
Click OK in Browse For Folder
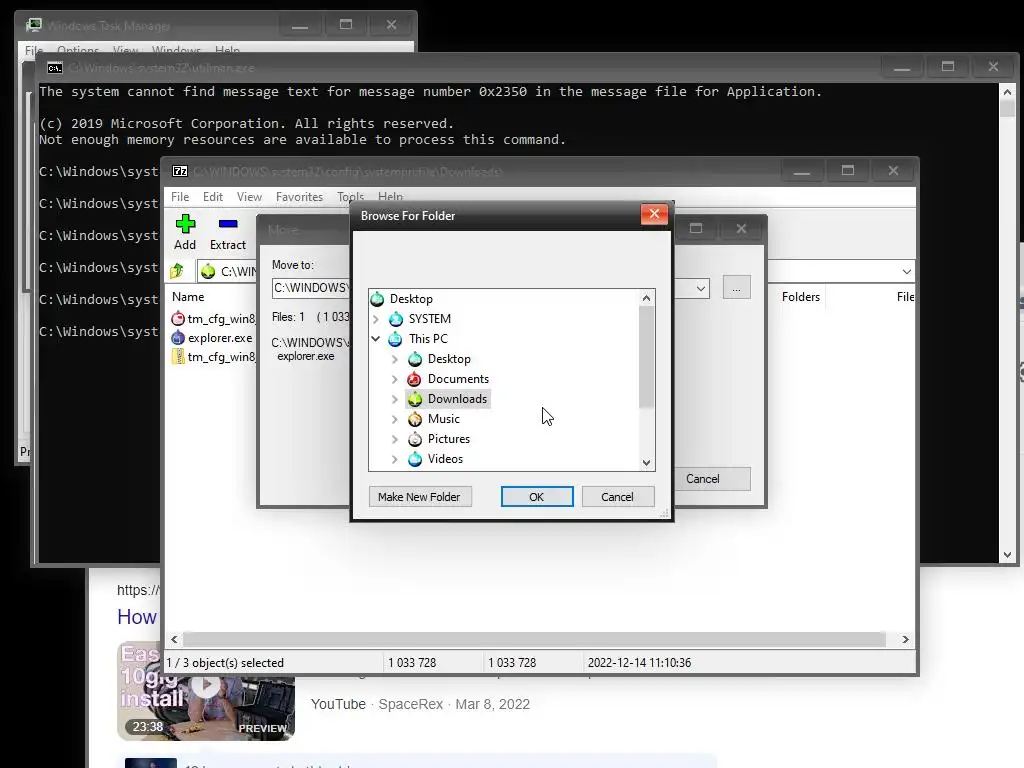[x=537, y=497]
